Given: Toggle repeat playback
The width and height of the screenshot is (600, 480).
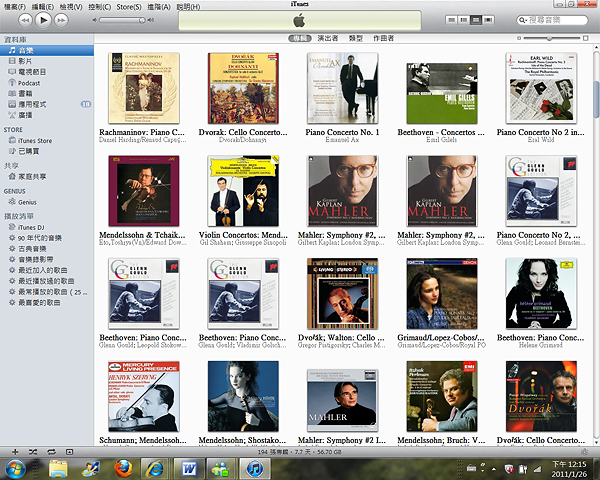Looking at the screenshot, I should point(51,452).
